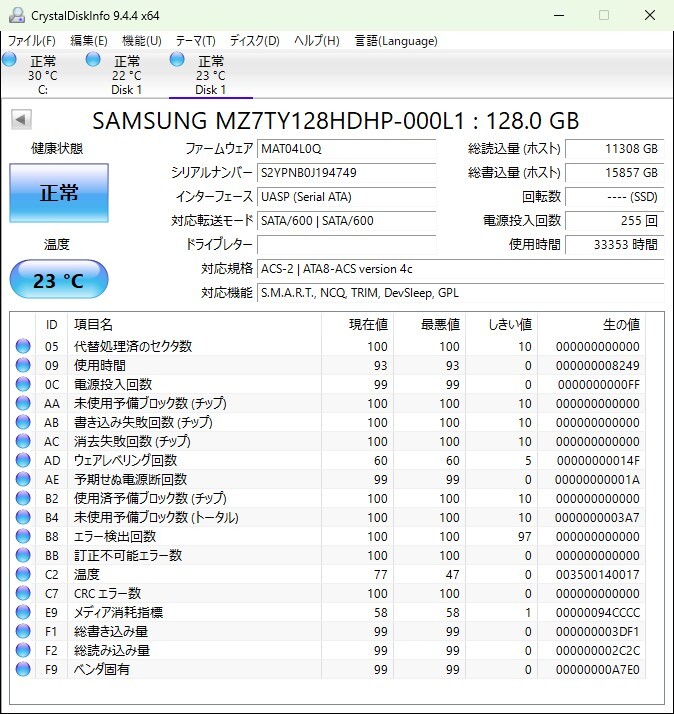674x714 pixels.
Task: Open the 編集(E) menu
Action: 89,41
